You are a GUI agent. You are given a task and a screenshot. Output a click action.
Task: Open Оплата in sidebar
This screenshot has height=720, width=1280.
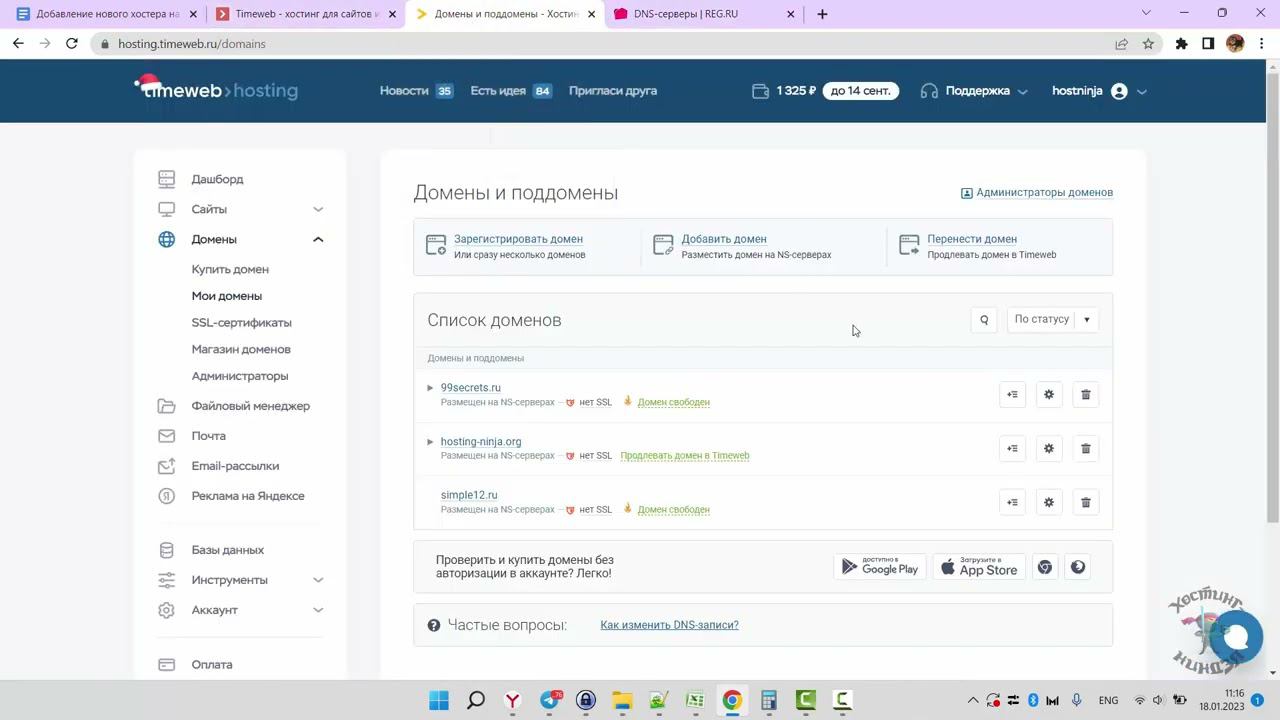pyautogui.click(x=212, y=665)
